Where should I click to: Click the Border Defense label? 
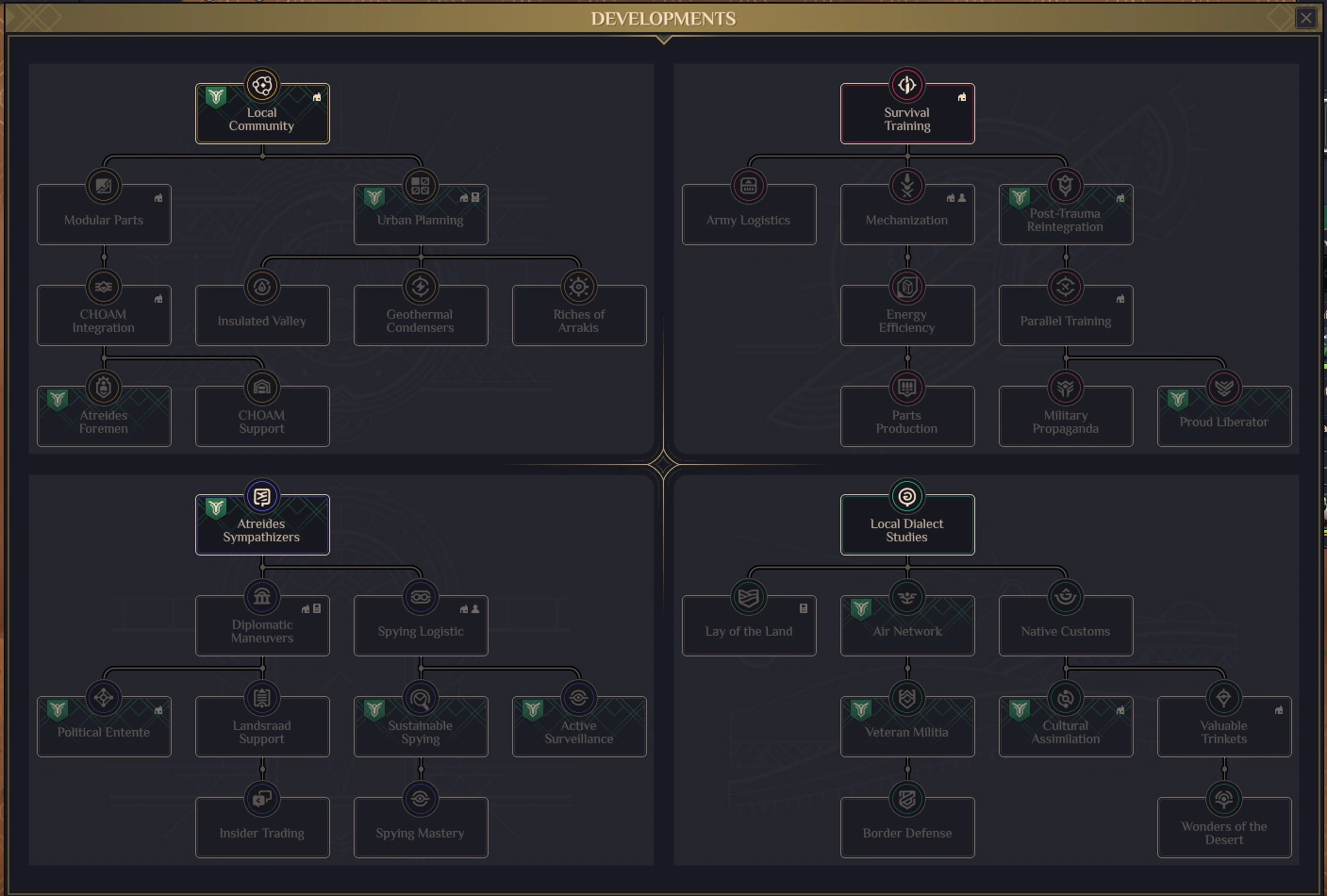pyautogui.click(x=907, y=834)
